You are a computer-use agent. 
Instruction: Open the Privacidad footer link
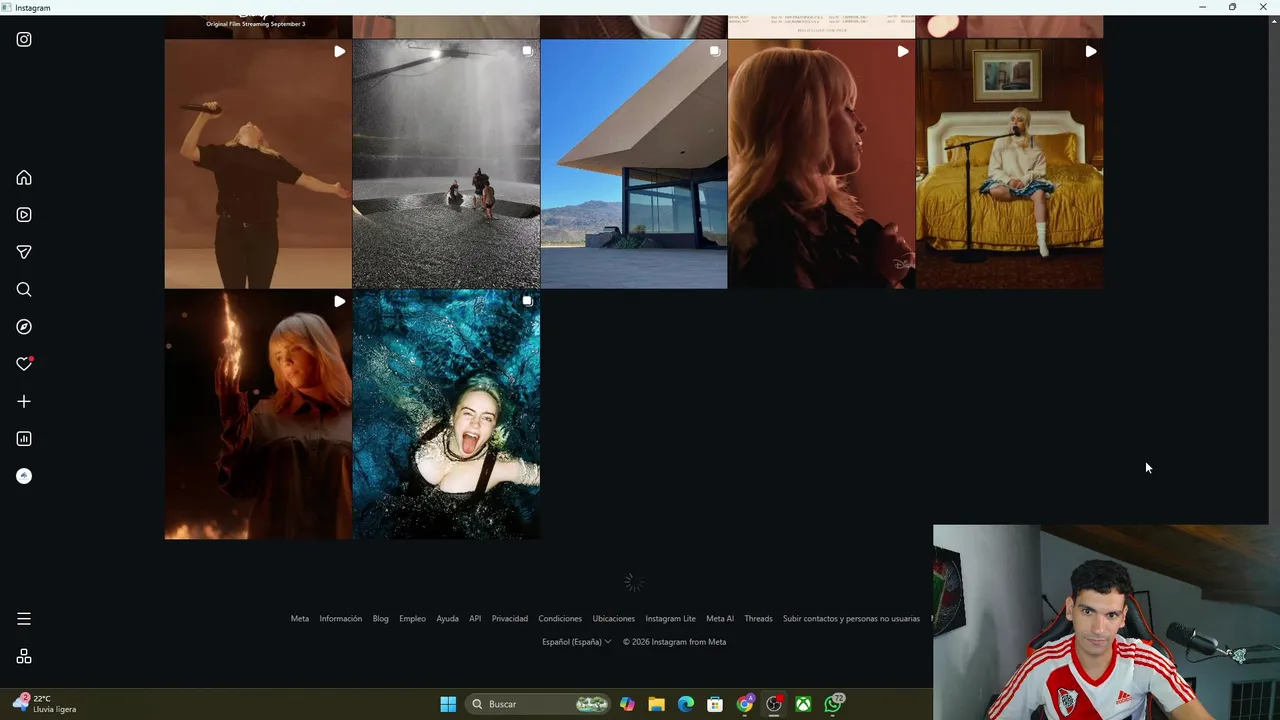pyautogui.click(x=510, y=619)
